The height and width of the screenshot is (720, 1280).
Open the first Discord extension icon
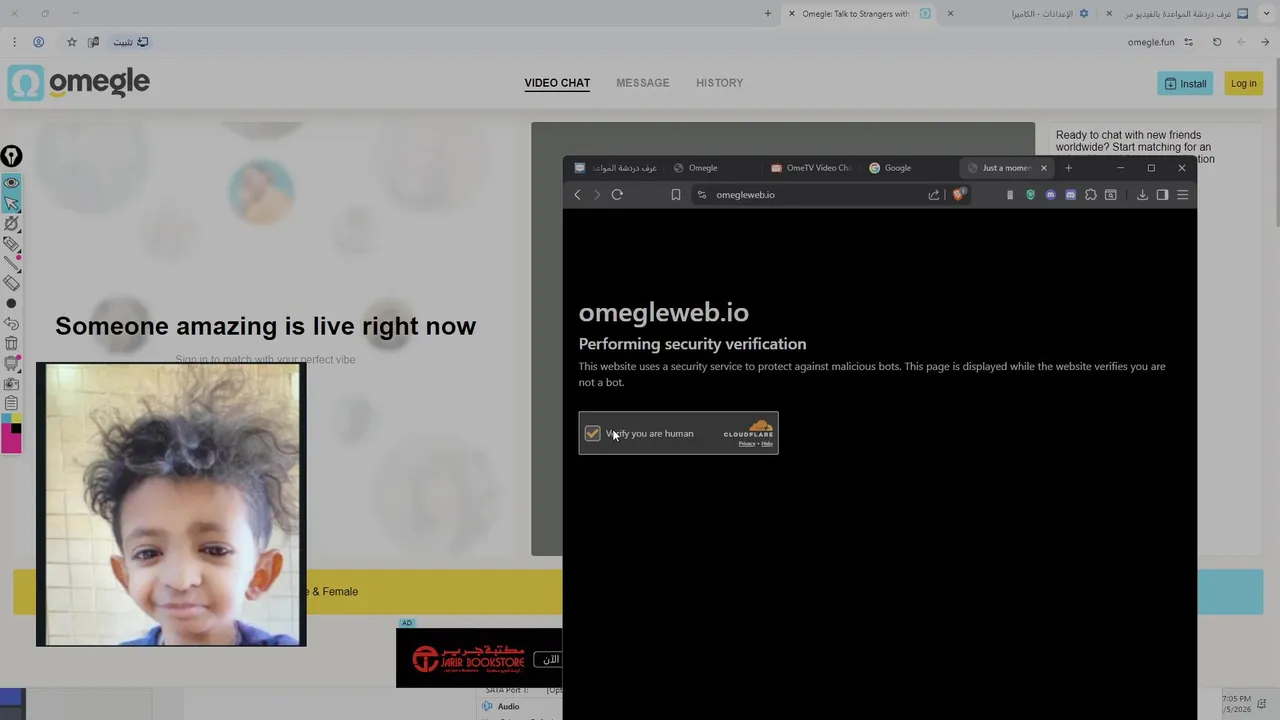coord(1050,195)
